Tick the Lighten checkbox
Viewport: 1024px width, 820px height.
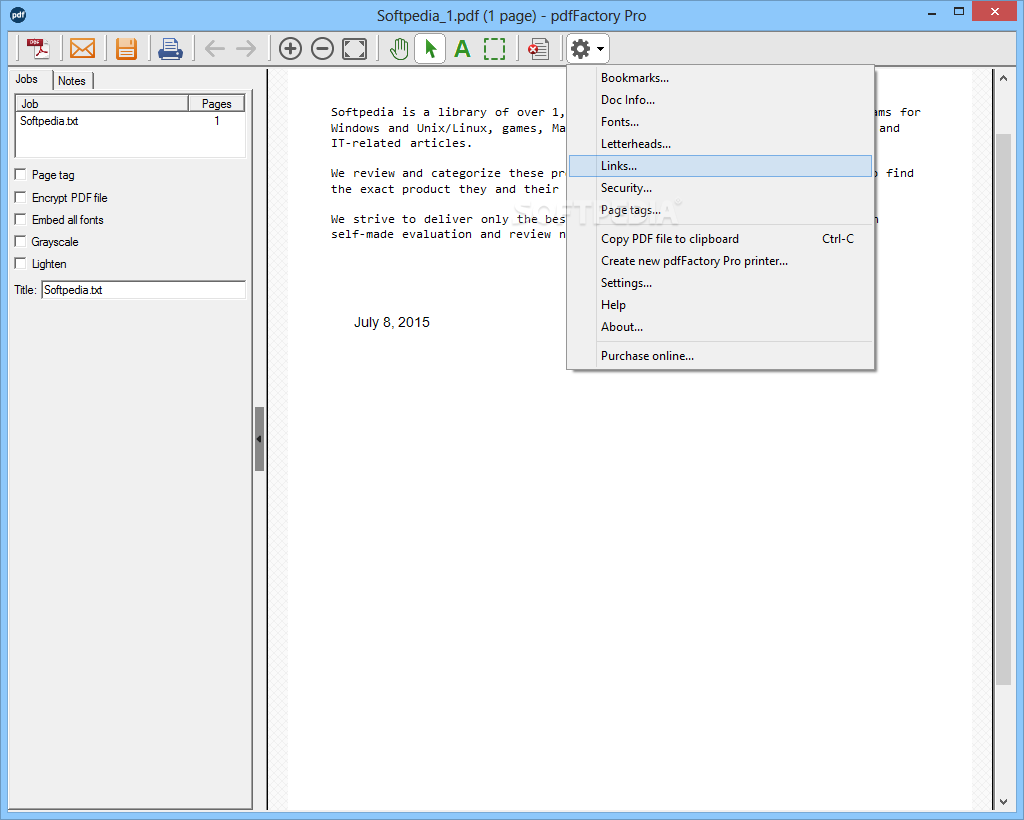click(20, 263)
